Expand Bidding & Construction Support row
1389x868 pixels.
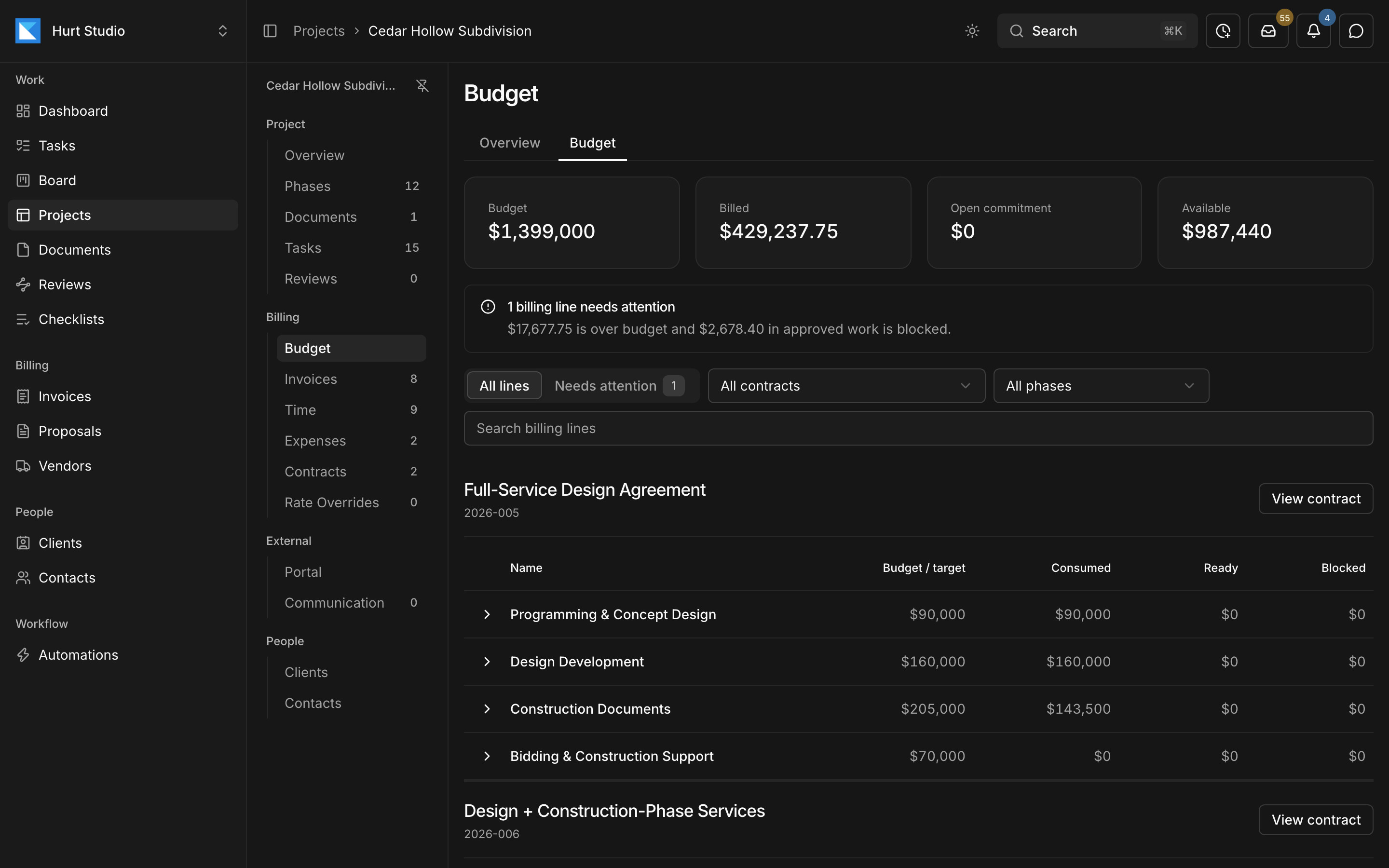[x=487, y=756]
